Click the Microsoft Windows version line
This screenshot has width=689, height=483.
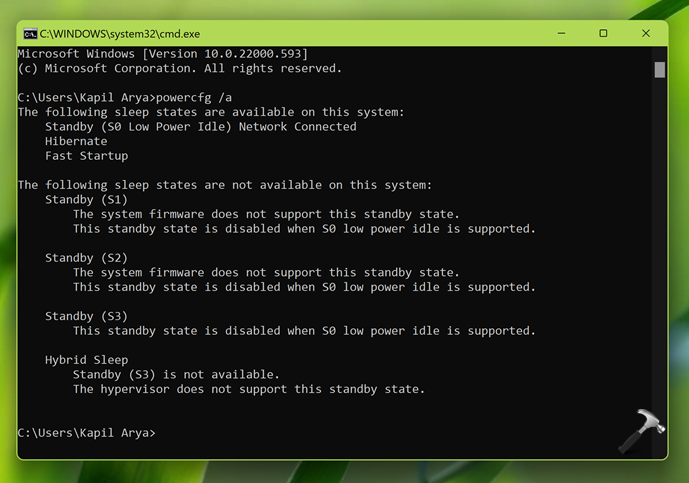pos(163,53)
